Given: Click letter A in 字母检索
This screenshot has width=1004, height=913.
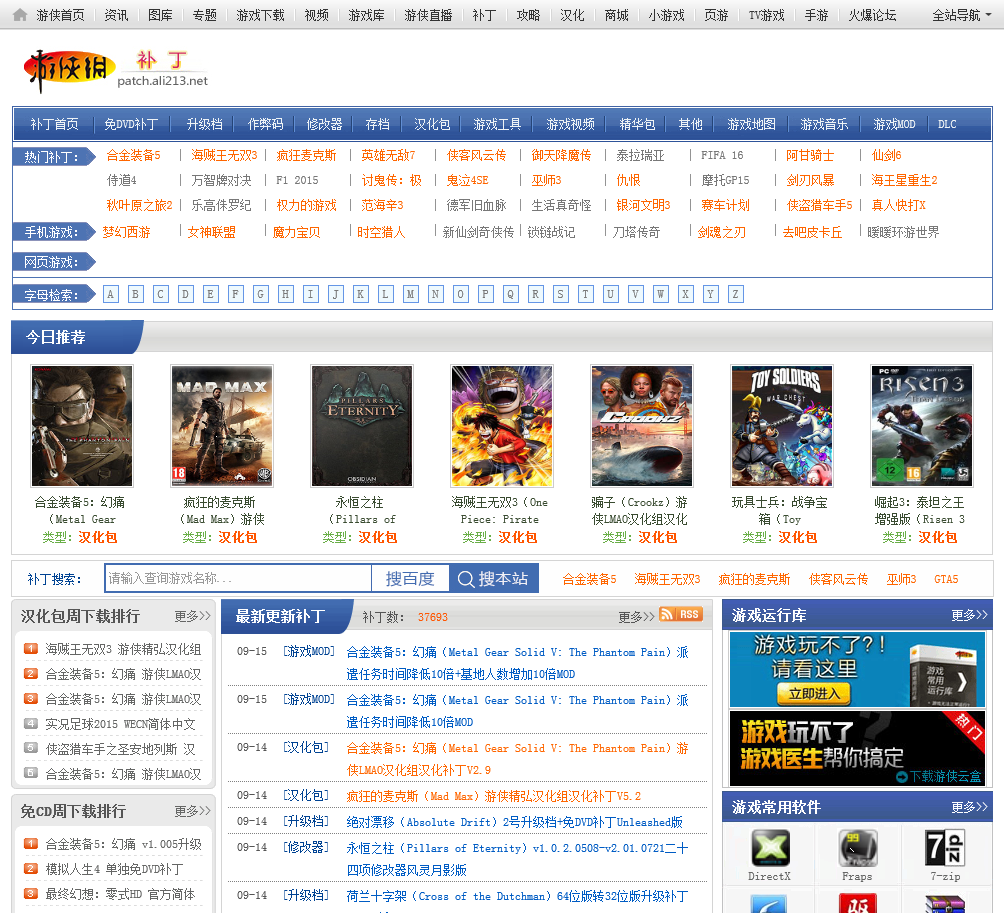Looking at the screenshot, I should [110, 294].
